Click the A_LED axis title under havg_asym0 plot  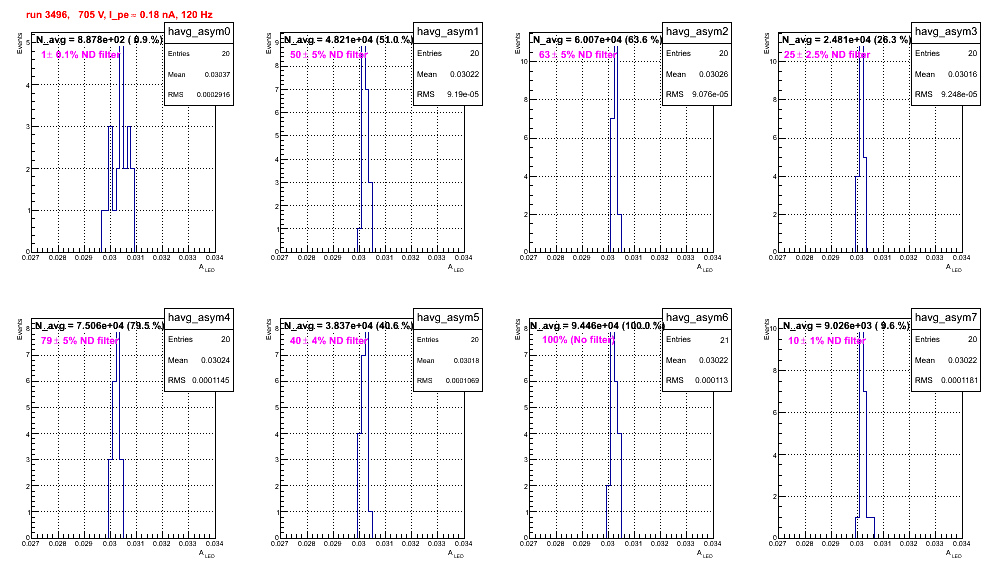207,268
